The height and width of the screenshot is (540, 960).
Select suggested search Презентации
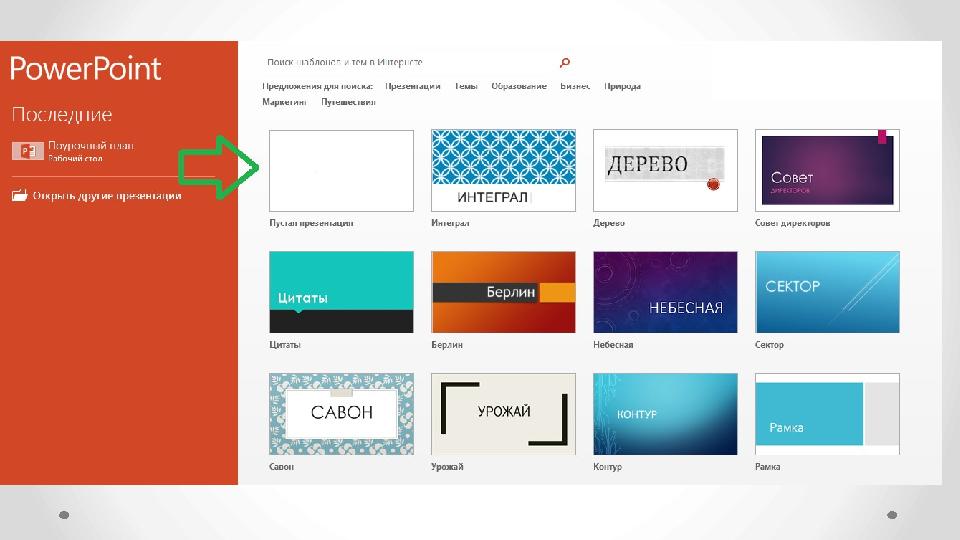tap(413, 86)
